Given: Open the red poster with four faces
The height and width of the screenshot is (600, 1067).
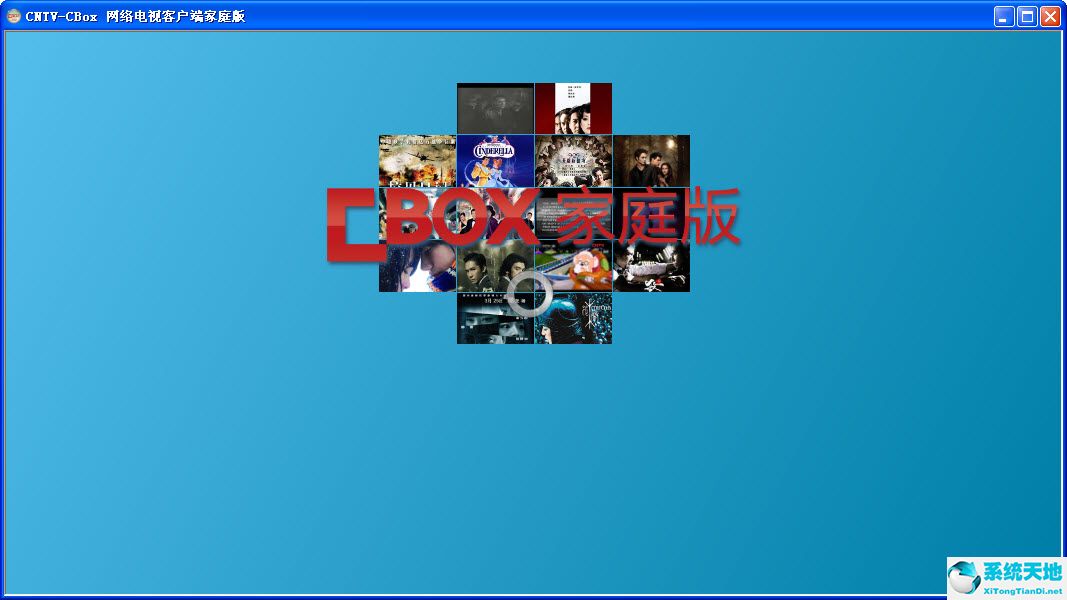Looking at the screenshot, I should [573, 107].
